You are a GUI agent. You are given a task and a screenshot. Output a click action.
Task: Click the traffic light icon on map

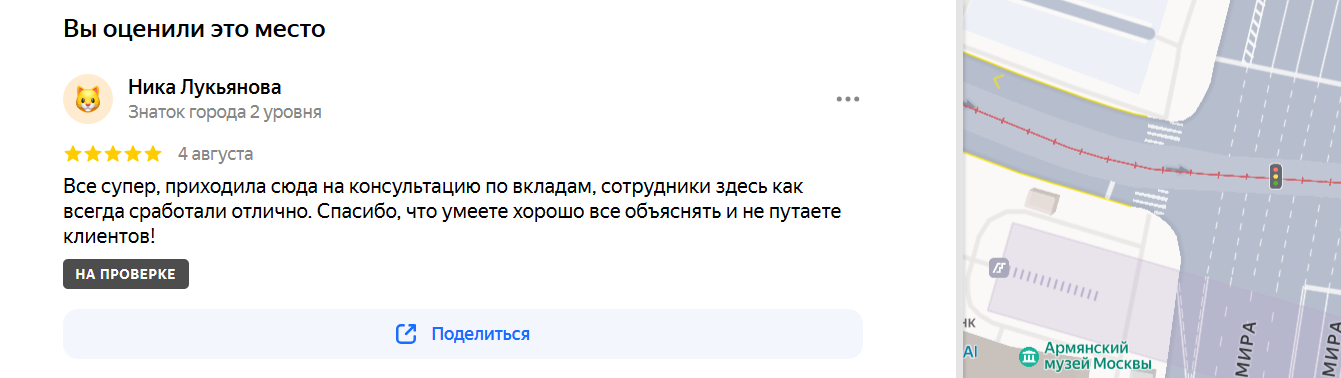point(1275,176)
